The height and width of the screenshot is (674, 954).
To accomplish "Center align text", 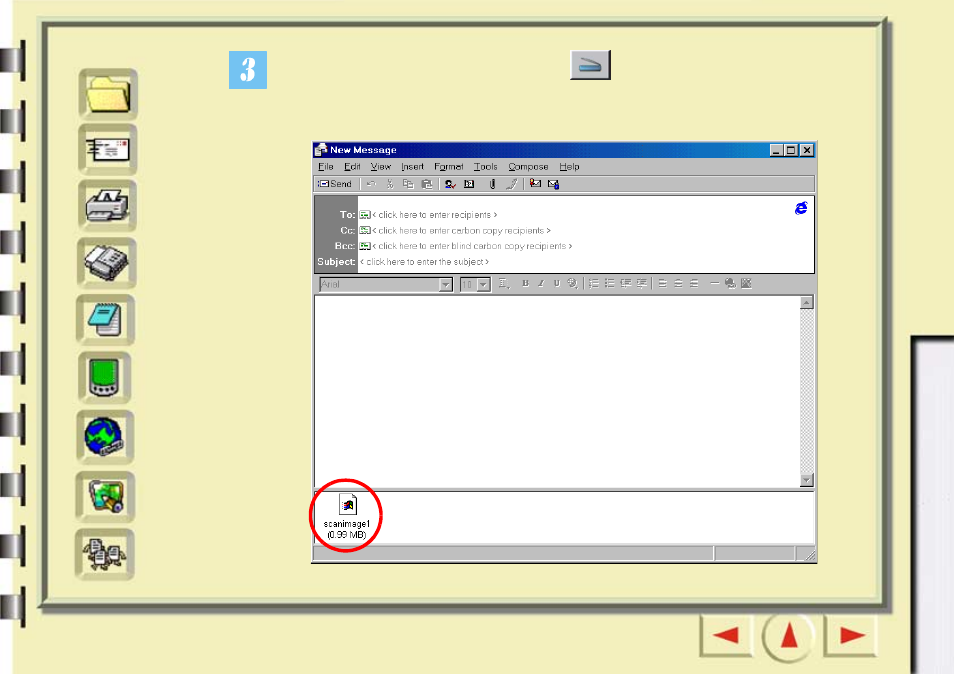I will coord(678,283).
